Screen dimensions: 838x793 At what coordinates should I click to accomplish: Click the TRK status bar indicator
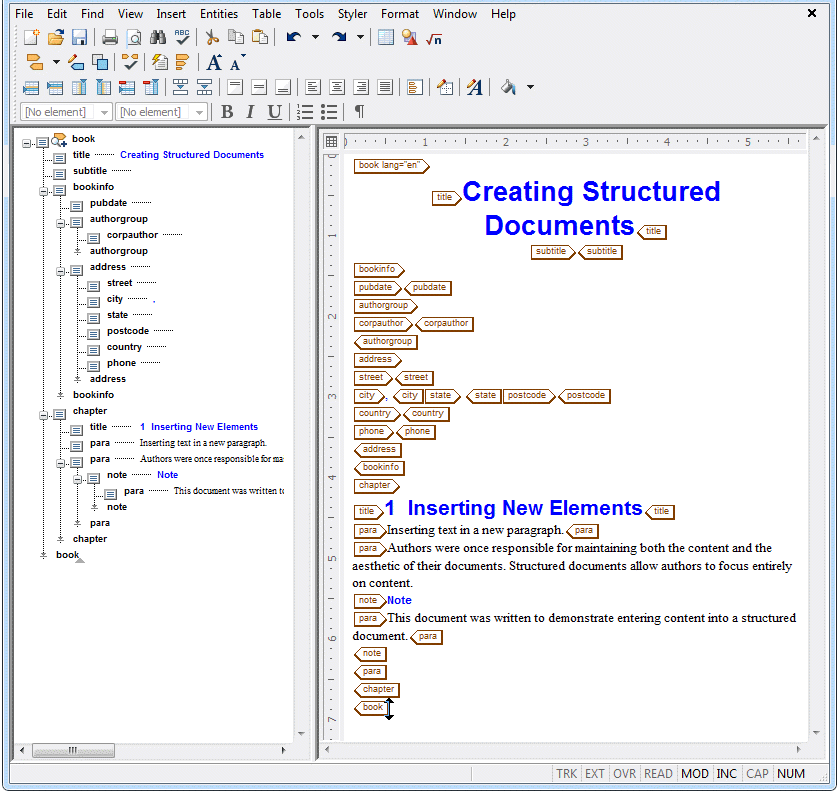[566, 773]
